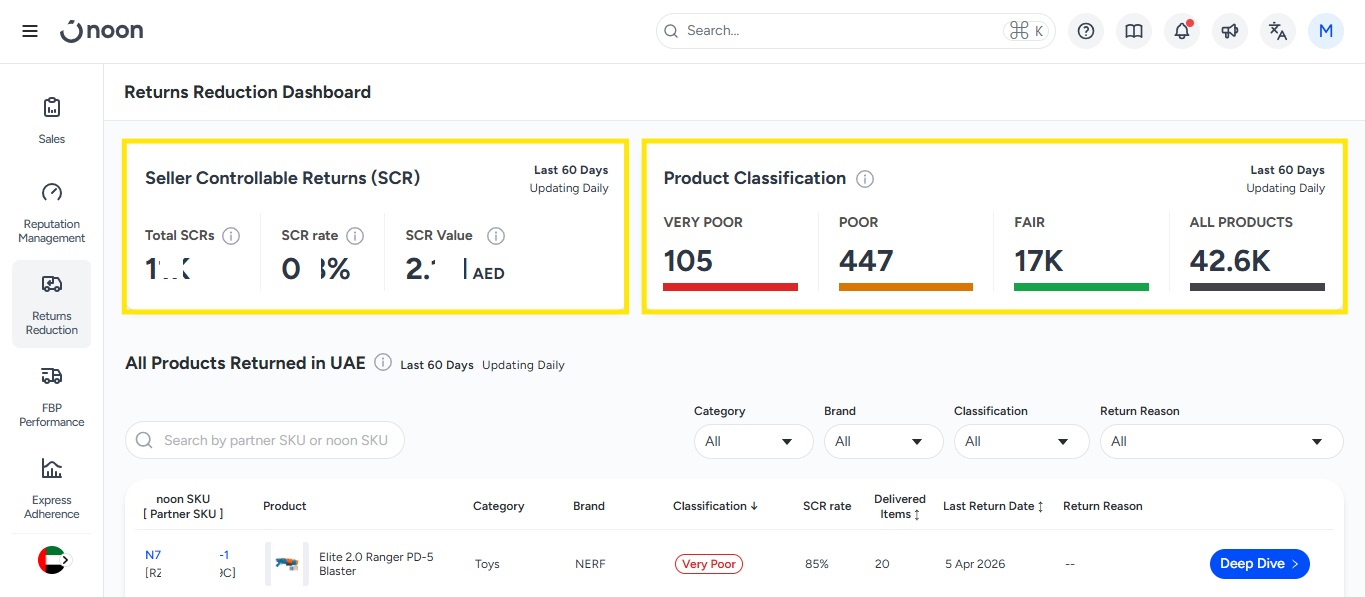Image resolution: width=1365 pixels, height=597 pixels.
Task: Open the Classification filter dropdown
Action: coord(1021,441)
